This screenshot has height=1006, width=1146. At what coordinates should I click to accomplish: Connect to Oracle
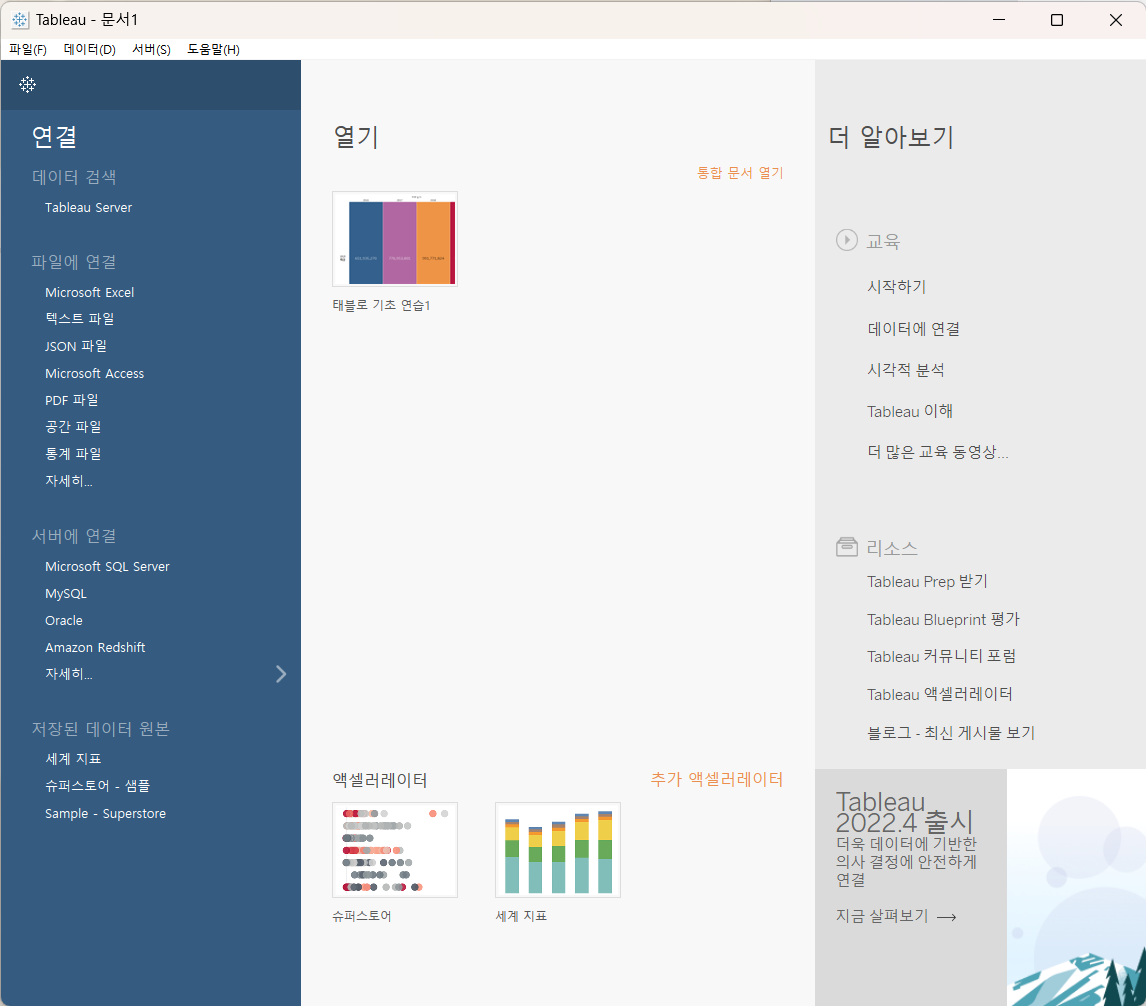pyautogui.click(x=64, y=621)
